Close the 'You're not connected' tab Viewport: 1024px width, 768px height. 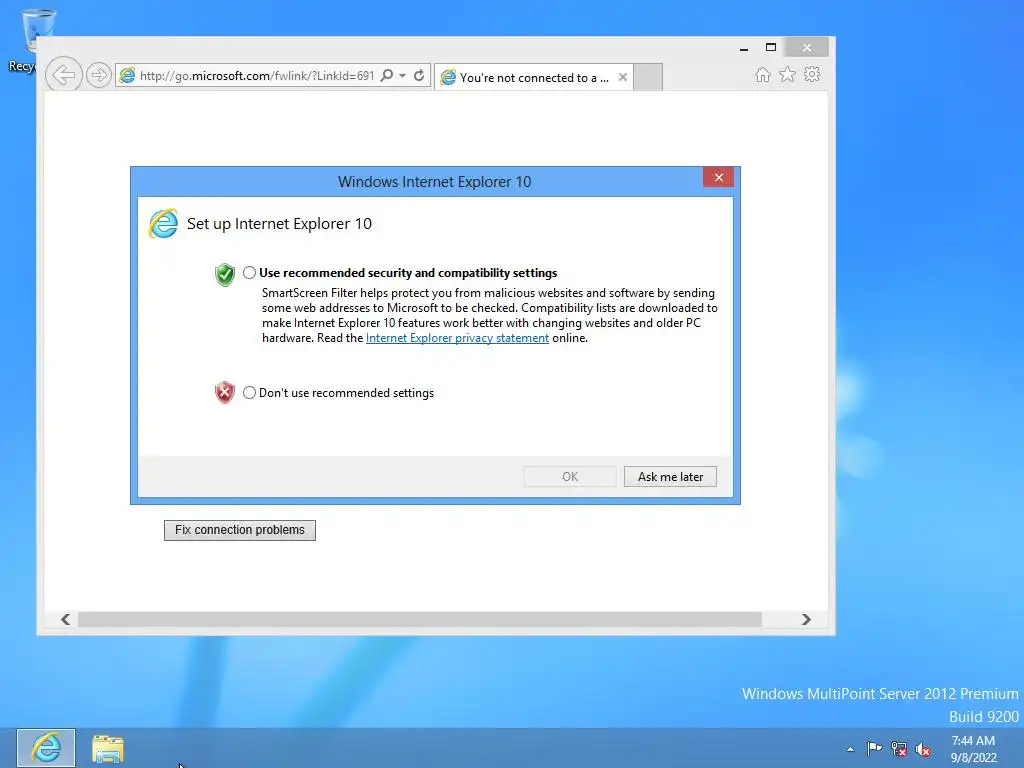pyautogui.click(x=622, y=77)
